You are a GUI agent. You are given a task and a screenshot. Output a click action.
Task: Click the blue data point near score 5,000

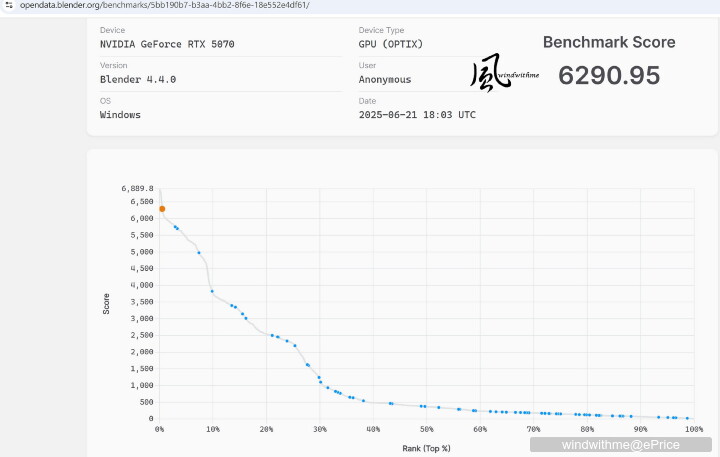[199, 253]
